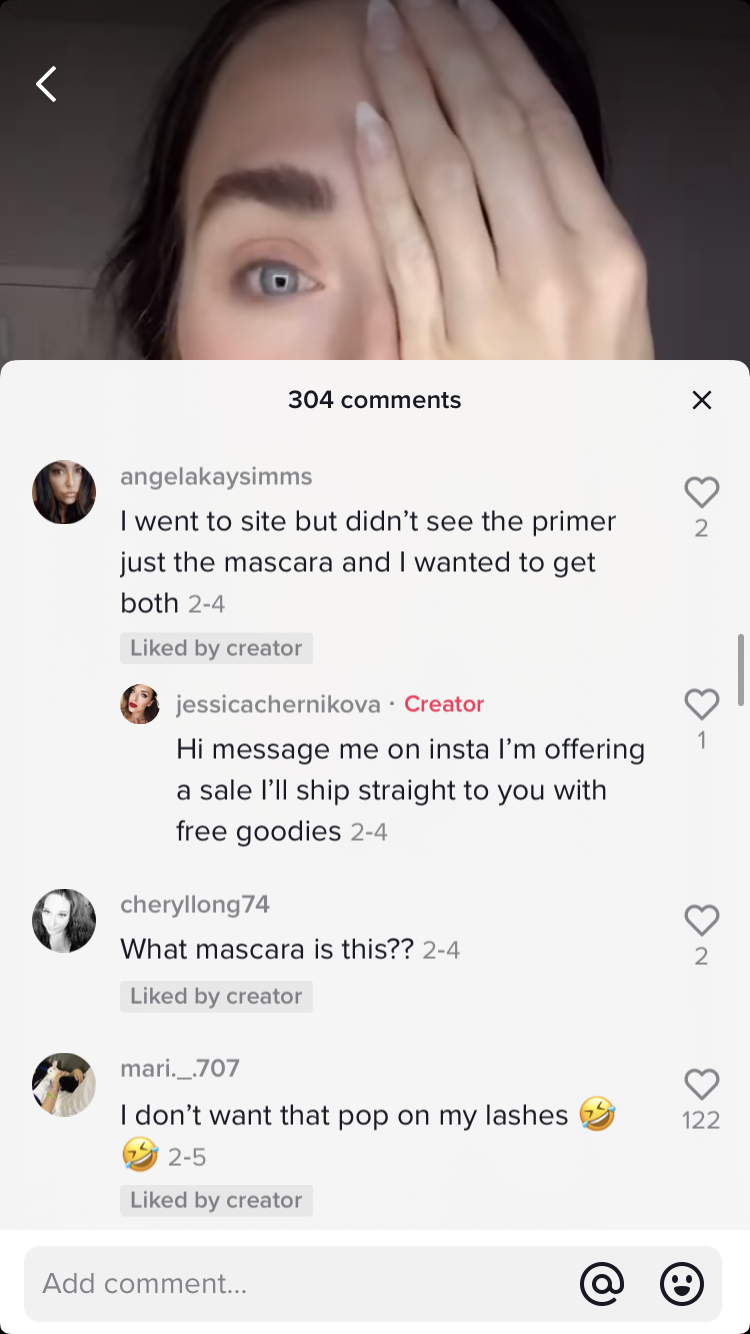This screenshot has width=750, height=1334.
Task: Like angelakaysimms's comment with the heart
Action: tap(702, 491)
